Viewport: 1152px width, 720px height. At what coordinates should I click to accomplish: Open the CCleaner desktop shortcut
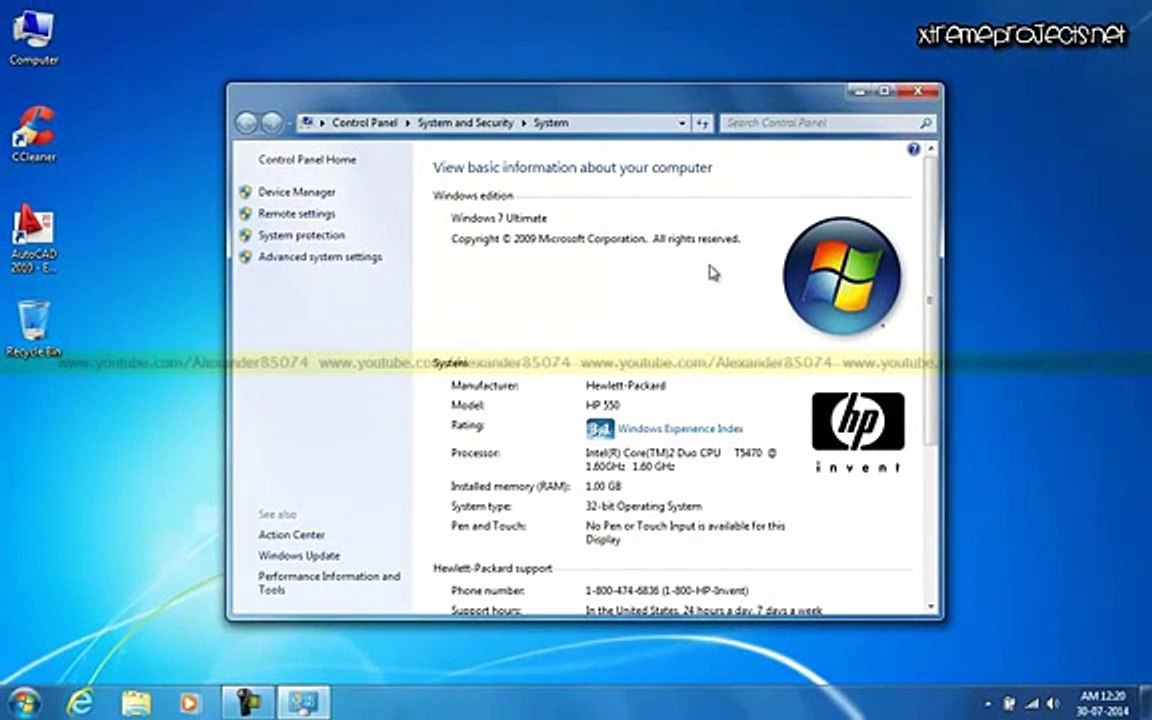pos(33,134)
